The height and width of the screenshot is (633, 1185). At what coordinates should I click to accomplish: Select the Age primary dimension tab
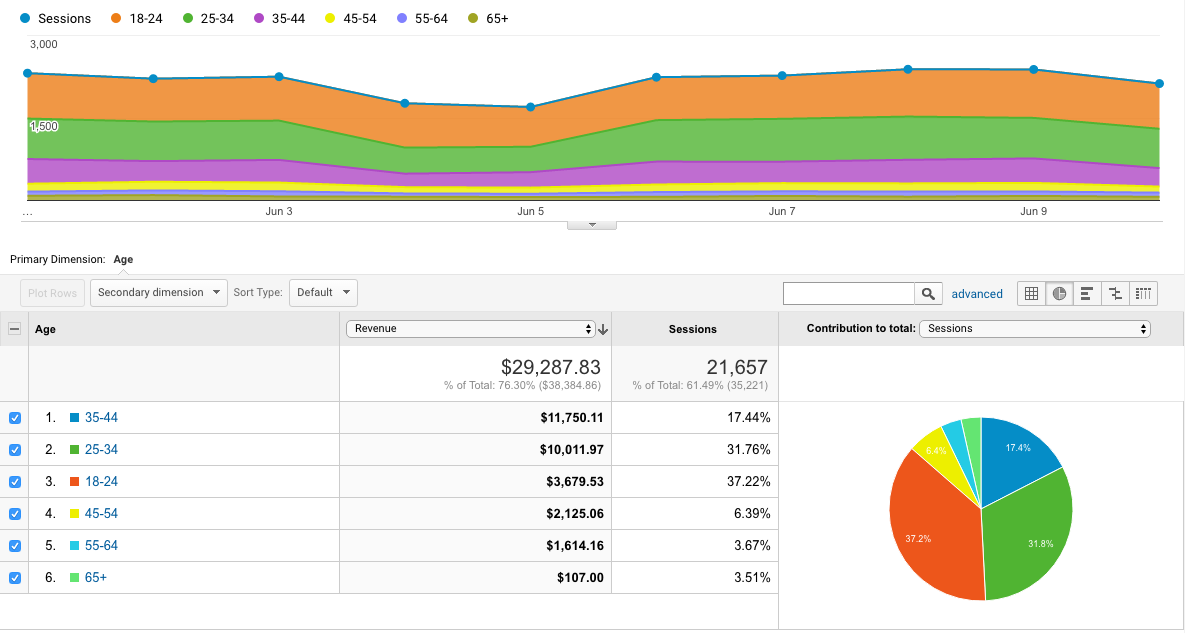pyautogui.click(x=123, y=259)
